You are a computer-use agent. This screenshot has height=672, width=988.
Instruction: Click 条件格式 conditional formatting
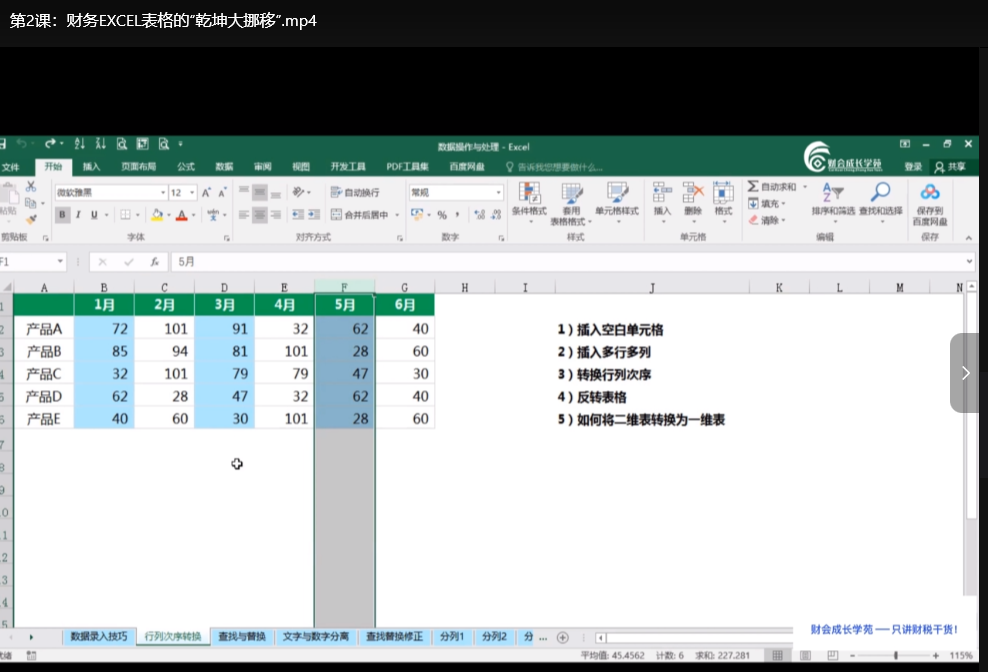(529, 202)
